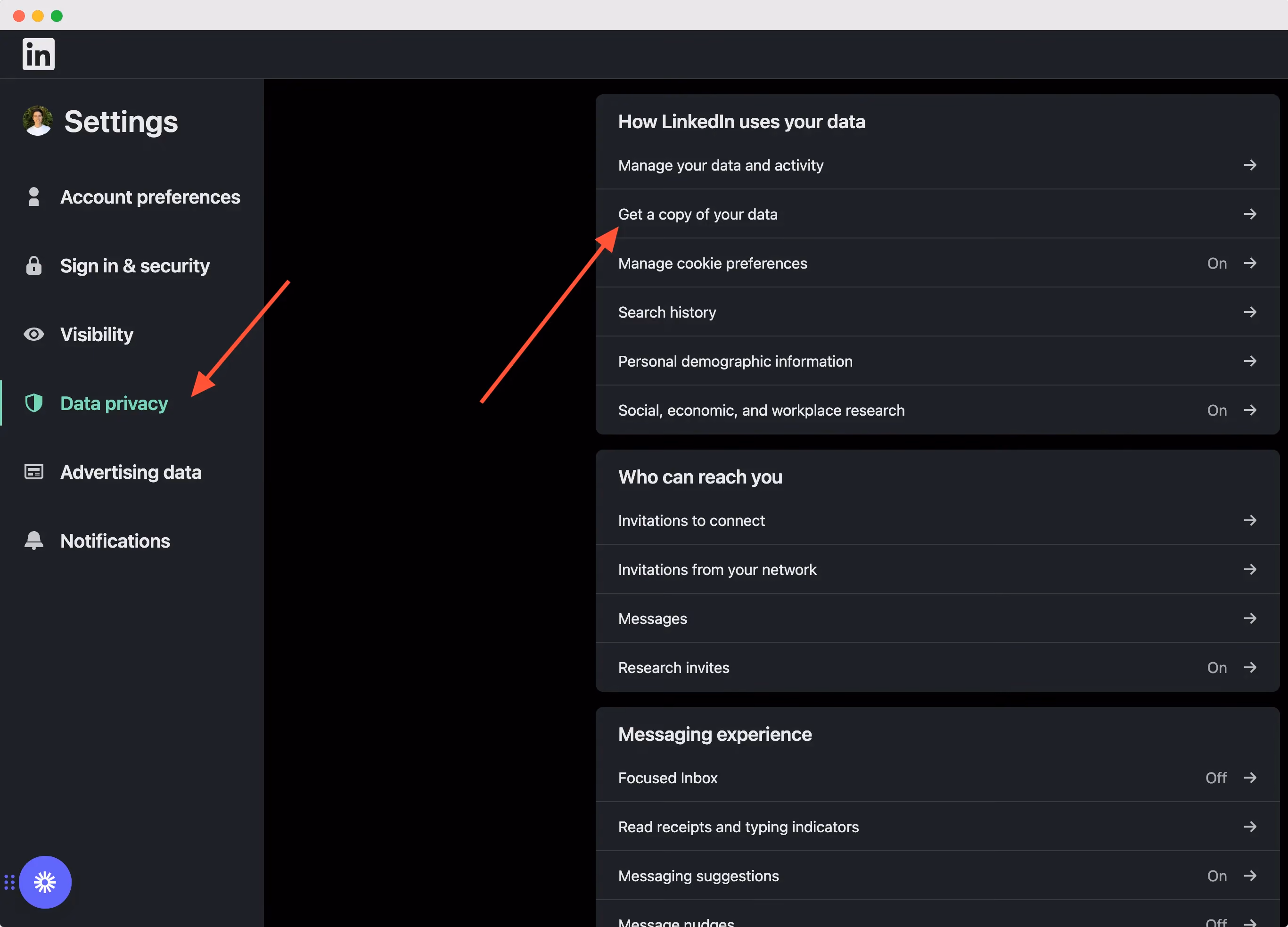Click the arrow on the Search history row
The image size is (1288, 927).
(1250, 312)
